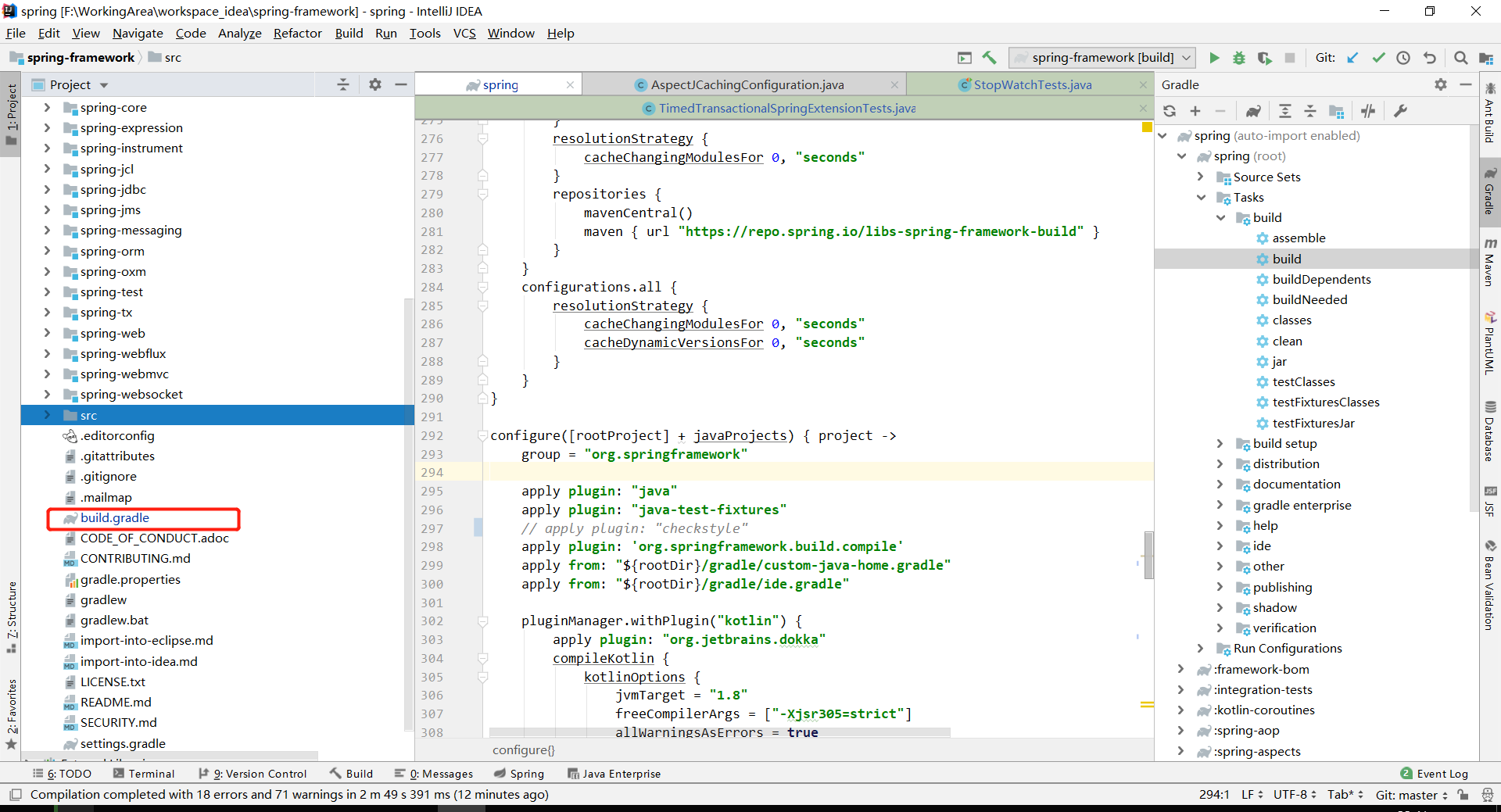The height and width of the screenshot is (812, 1501).
Task: Run the spring-framework build configuration
Action: pyautogui.click(x=1214, y=58)
